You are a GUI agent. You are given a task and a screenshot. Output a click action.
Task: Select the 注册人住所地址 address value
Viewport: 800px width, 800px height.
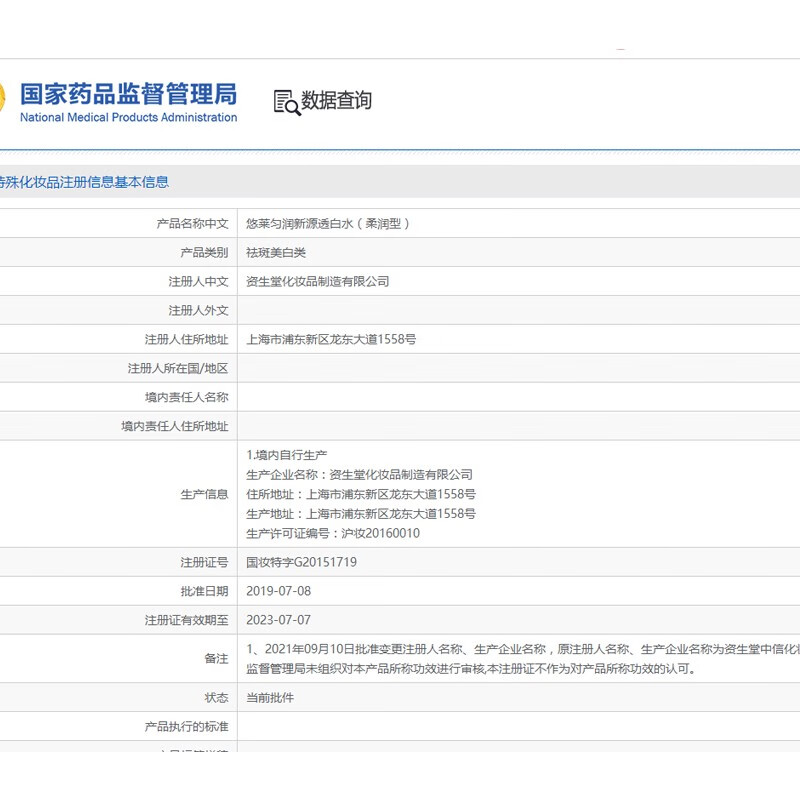pyautogui.click(x=331, y=339)
